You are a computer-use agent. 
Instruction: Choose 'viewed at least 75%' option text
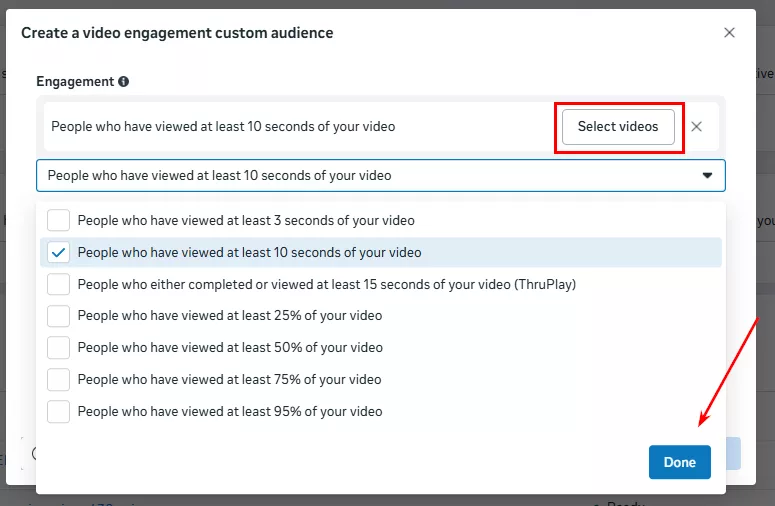click(x=230, y=380)
